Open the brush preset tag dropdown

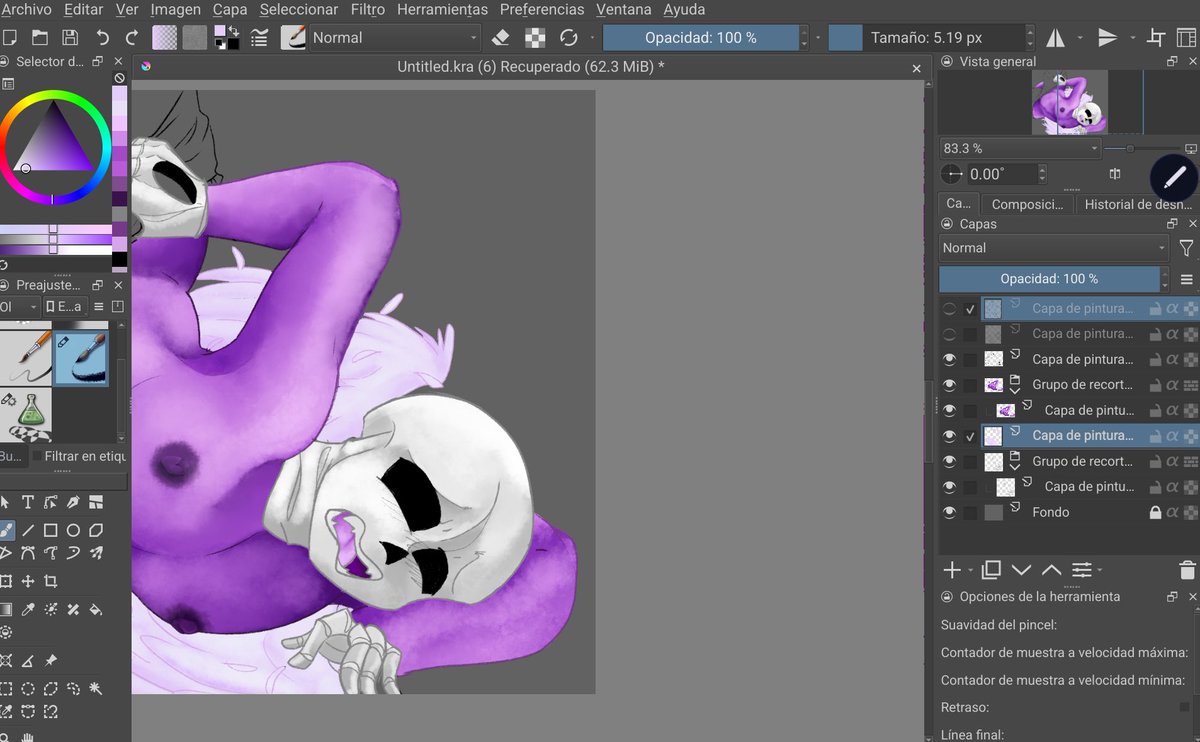tap(19, 307)
